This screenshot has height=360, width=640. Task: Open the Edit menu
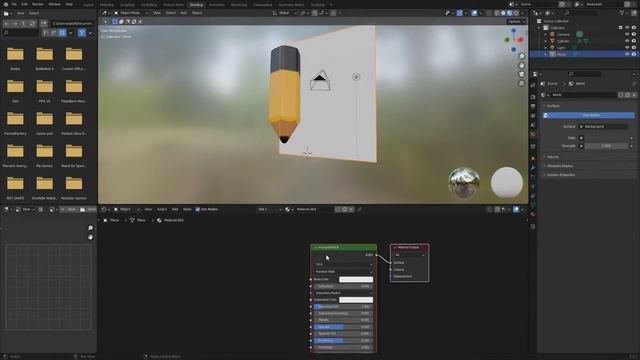[24, 4]
